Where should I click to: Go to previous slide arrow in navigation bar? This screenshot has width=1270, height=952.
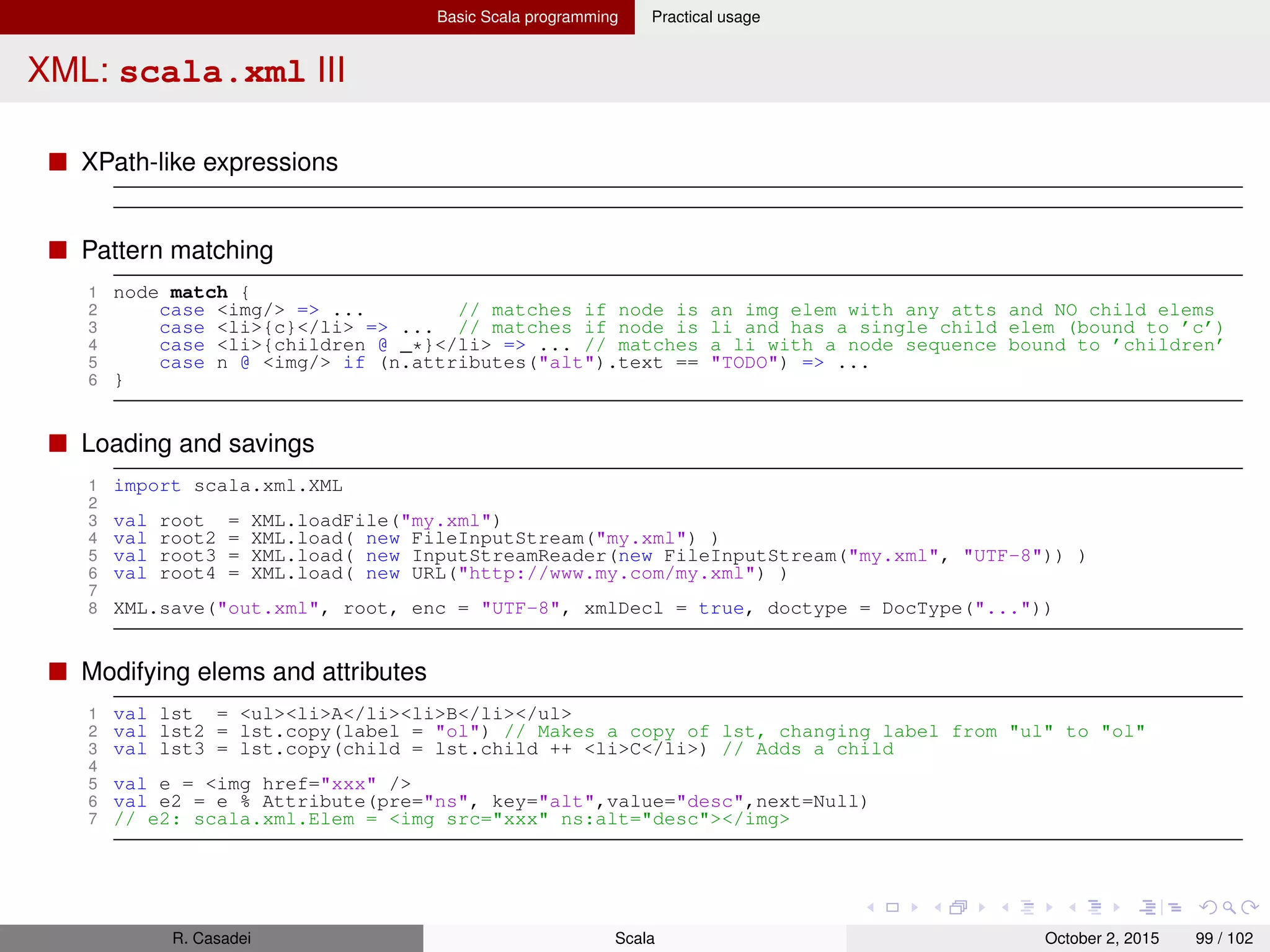tap(871, 907)
